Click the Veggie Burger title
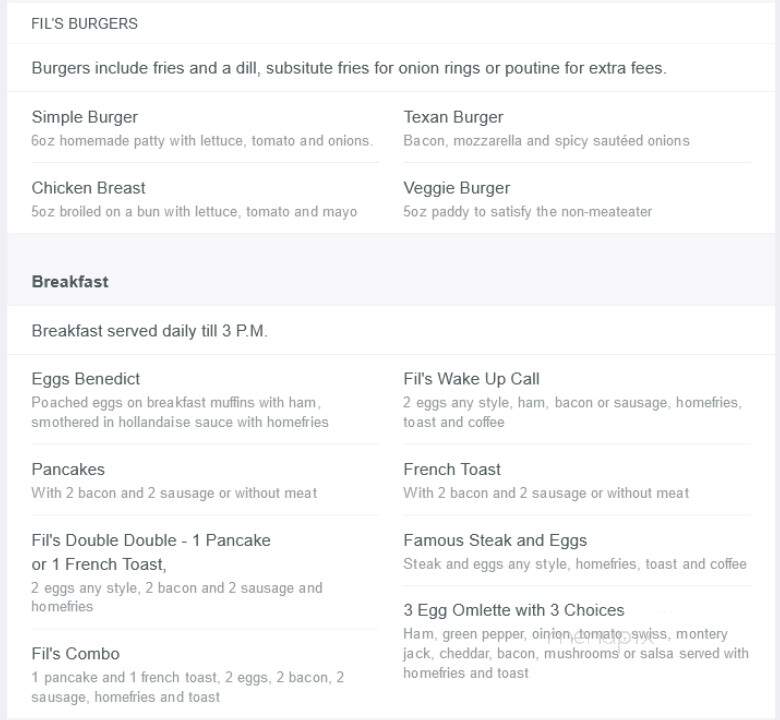This screenshot has height=720, width=780. 457,188
